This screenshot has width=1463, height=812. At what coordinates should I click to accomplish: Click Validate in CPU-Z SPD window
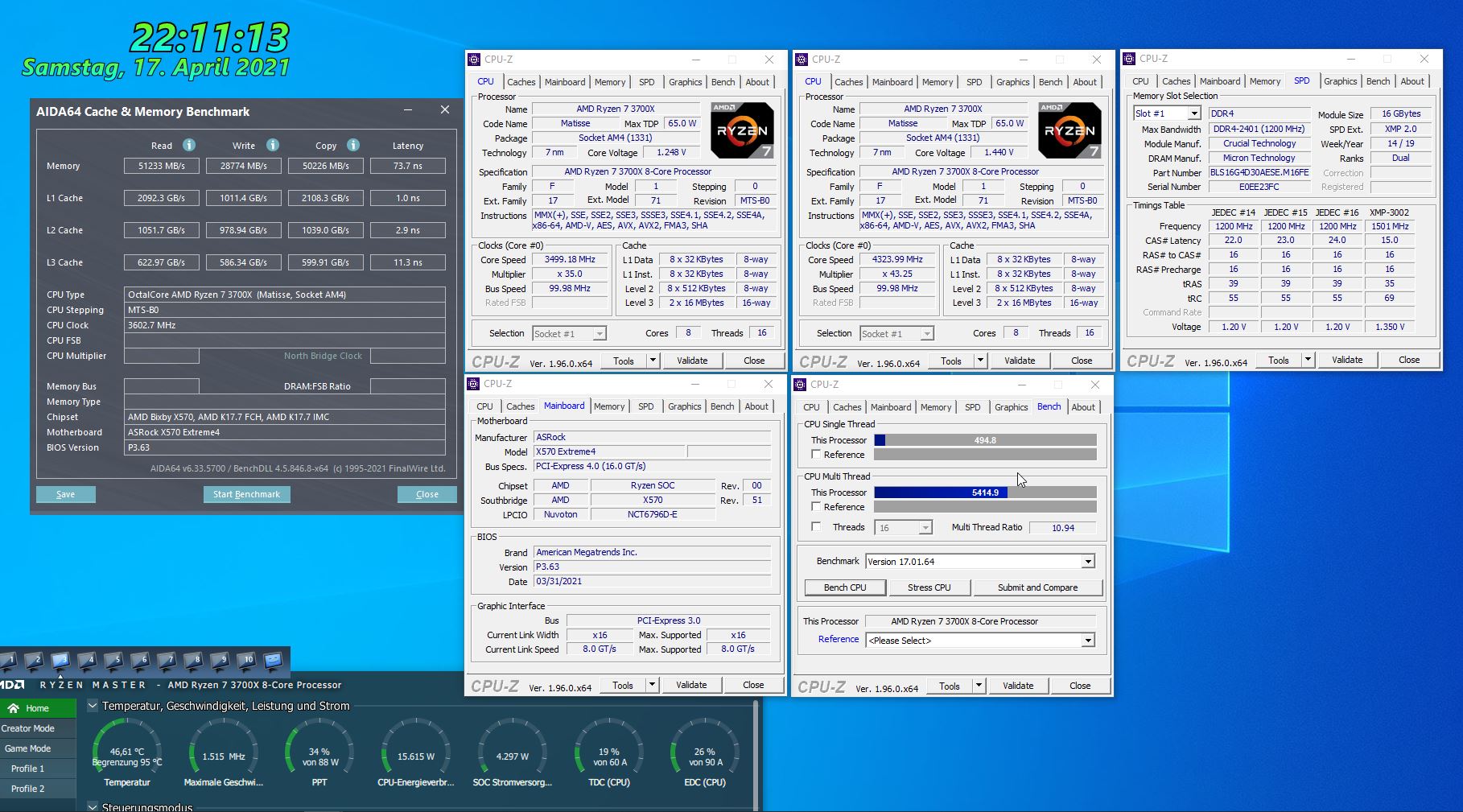pyautogui.click(x=1347, y=360)
